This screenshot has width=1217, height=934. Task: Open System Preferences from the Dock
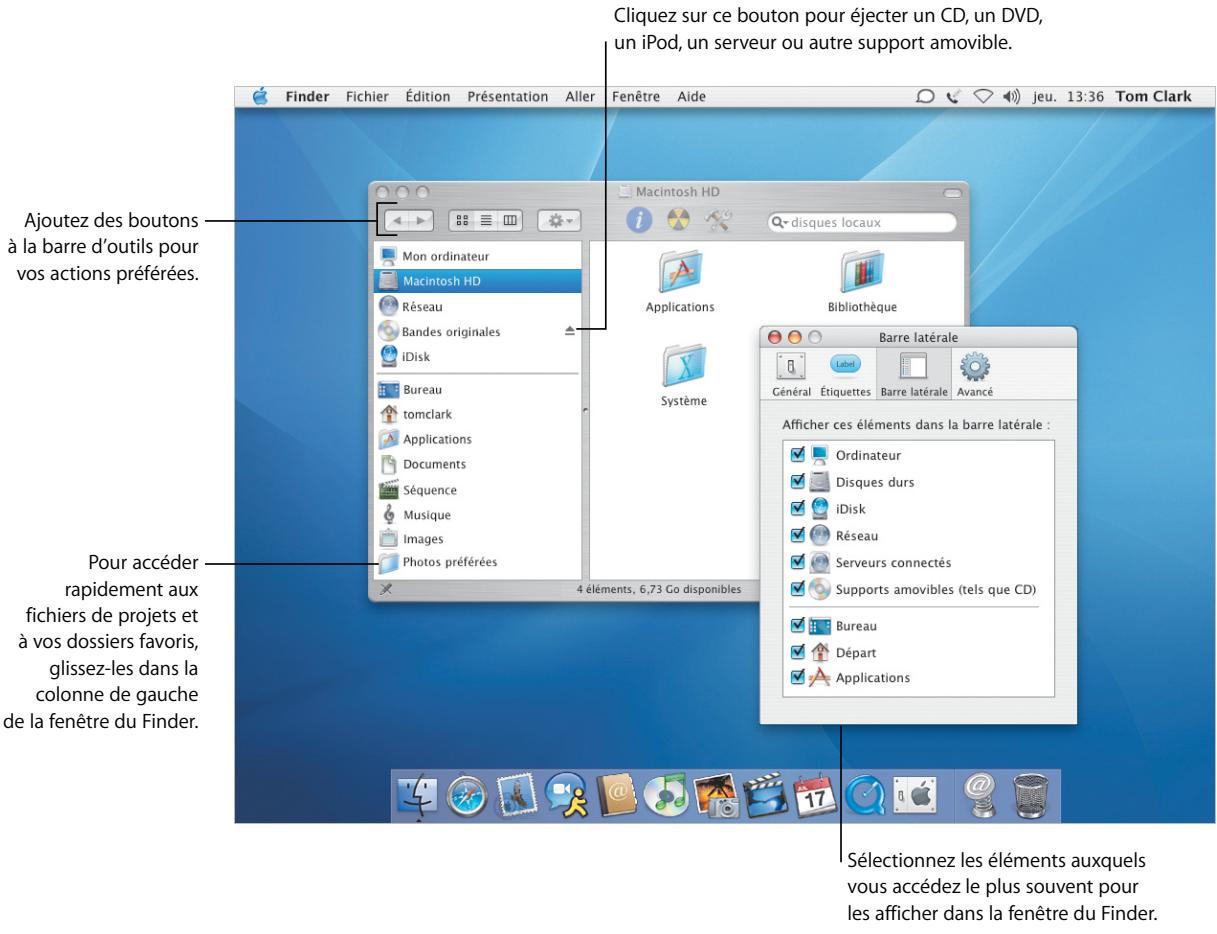(913, 797)
